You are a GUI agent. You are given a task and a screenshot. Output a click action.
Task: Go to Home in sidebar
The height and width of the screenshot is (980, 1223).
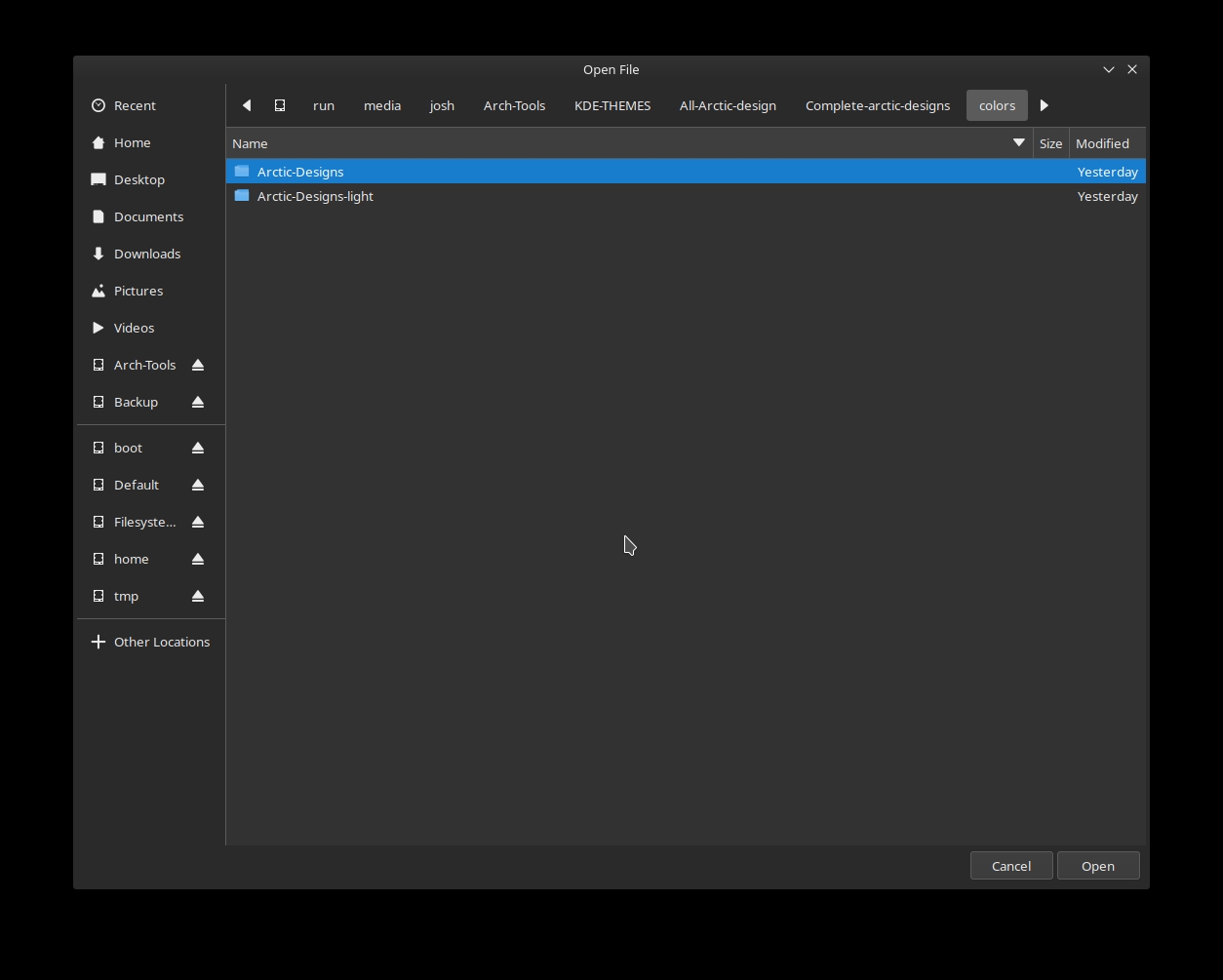pyautogui.click(x=151, y=142)
